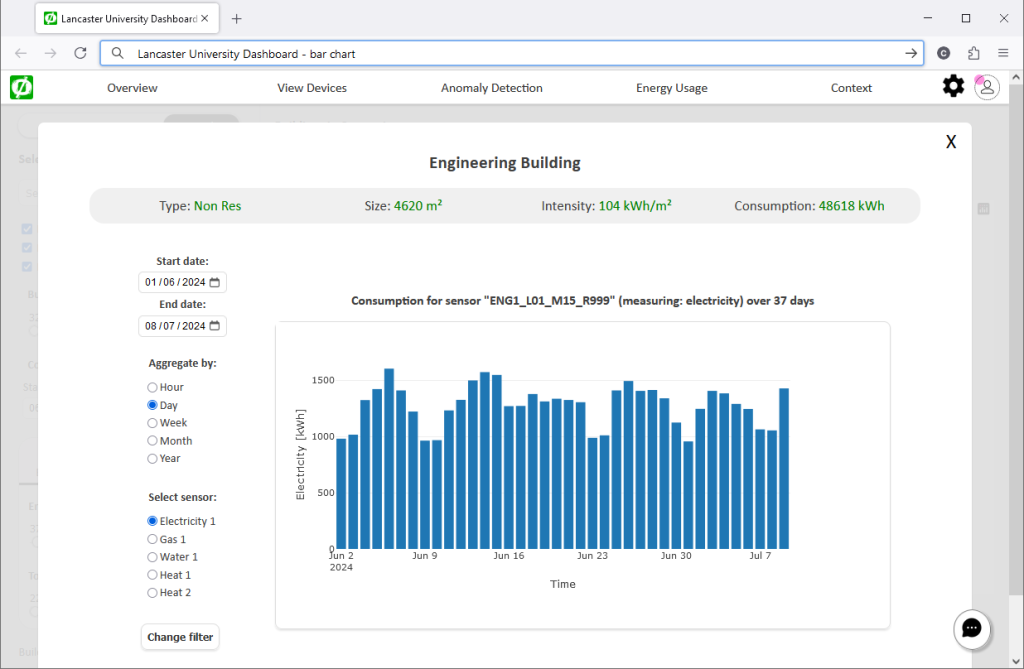Screen dimensions: 1024x669
Task: Select the Hour aggregation radio button
Action: pos(152,387)
